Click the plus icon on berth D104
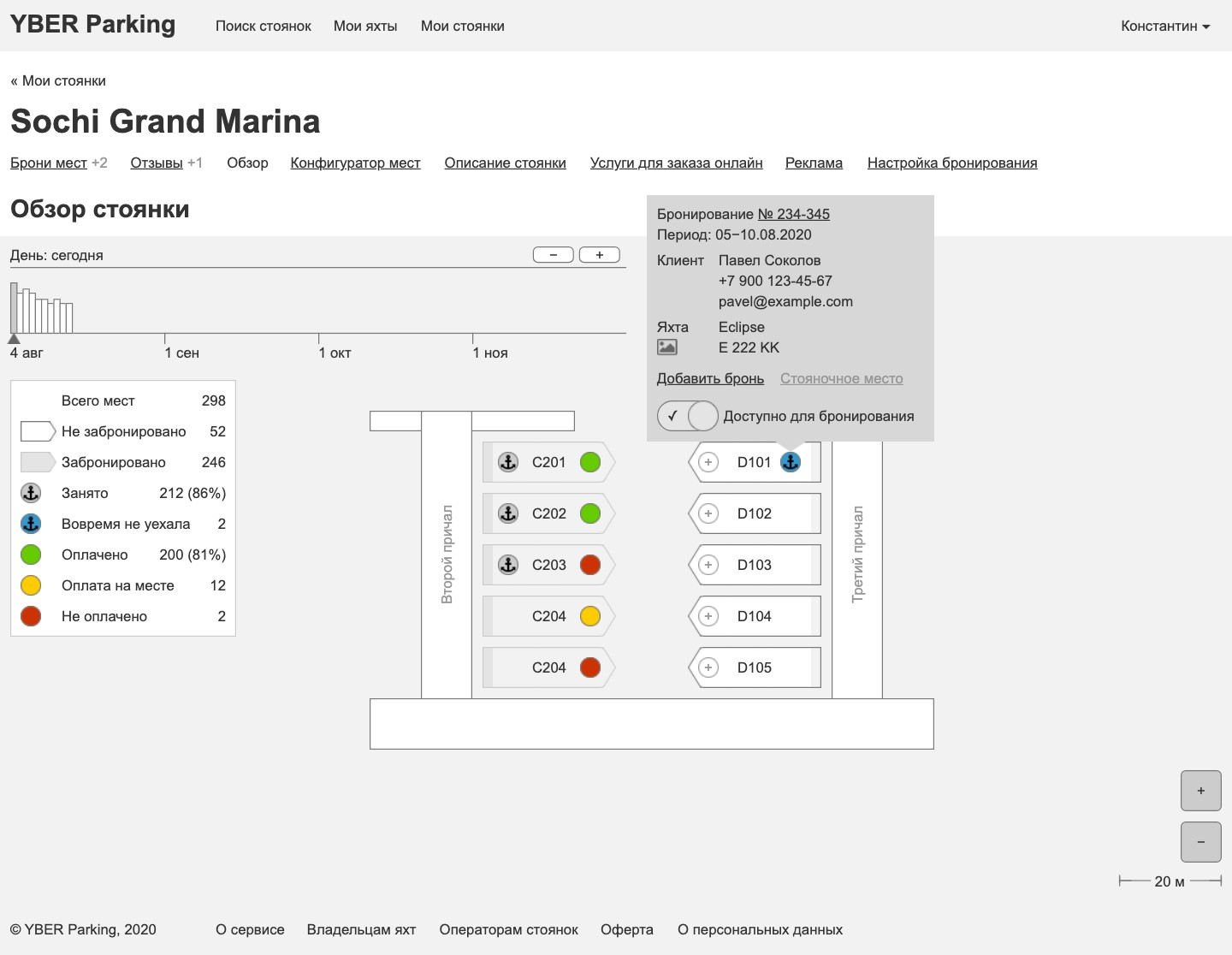 [708, 616]
